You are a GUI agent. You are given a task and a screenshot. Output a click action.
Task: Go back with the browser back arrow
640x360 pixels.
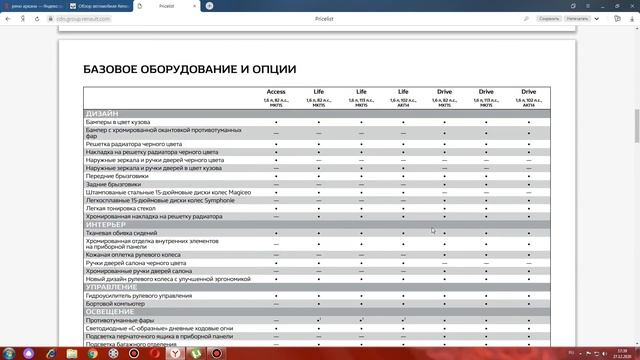point(8,19)
